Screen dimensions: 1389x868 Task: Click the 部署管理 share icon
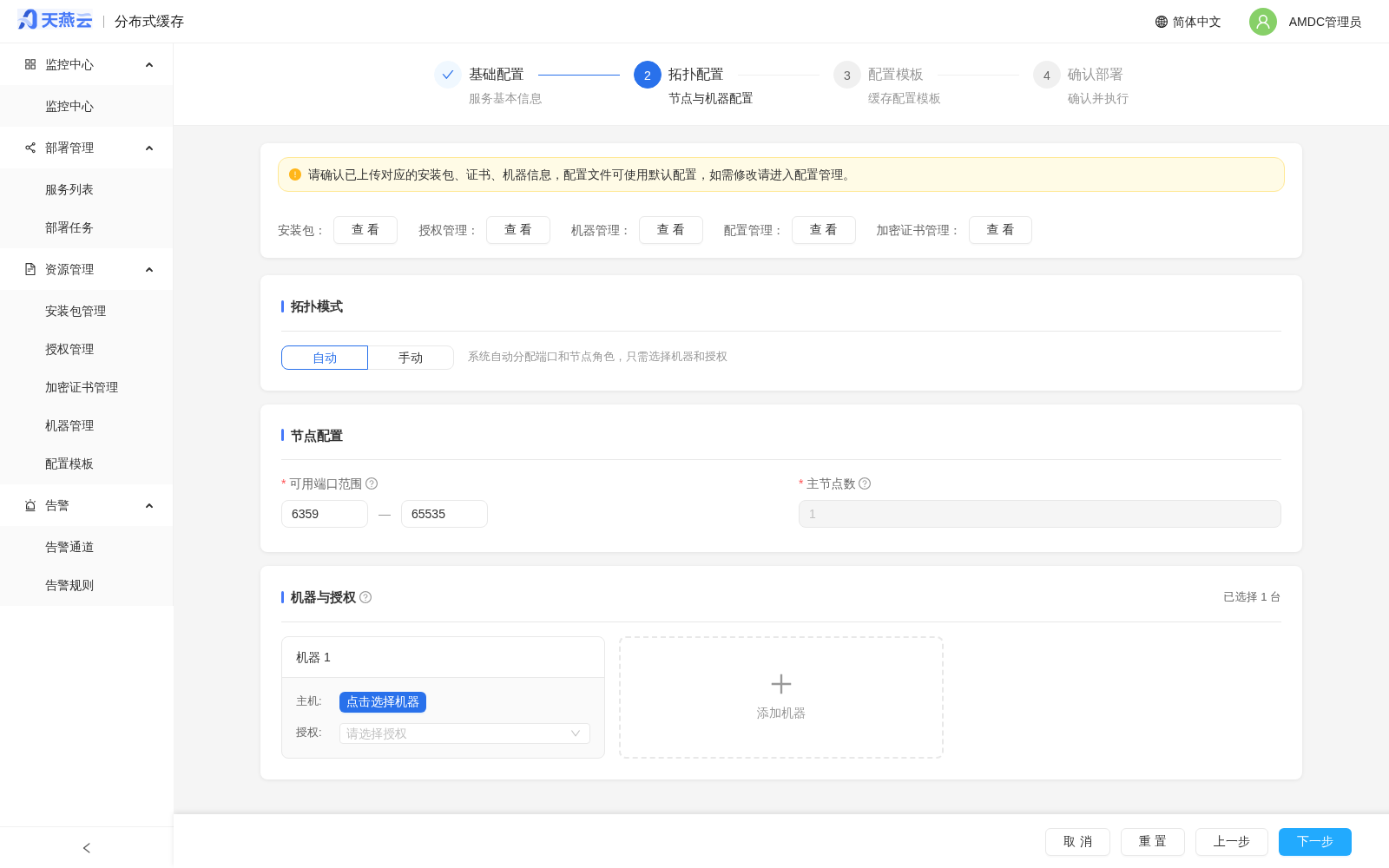(30, 148)
